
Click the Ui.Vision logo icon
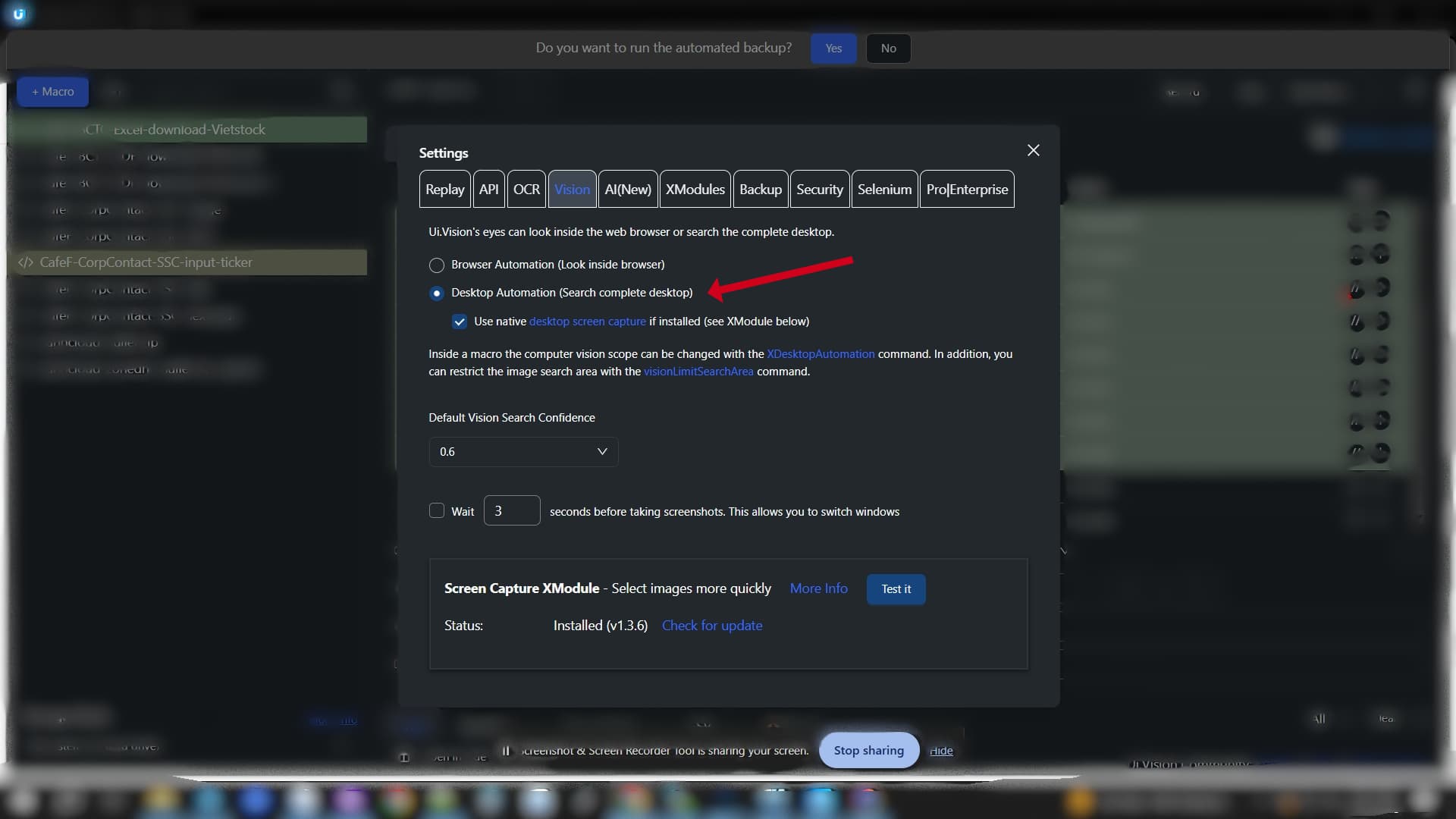(x=19, y=14)
